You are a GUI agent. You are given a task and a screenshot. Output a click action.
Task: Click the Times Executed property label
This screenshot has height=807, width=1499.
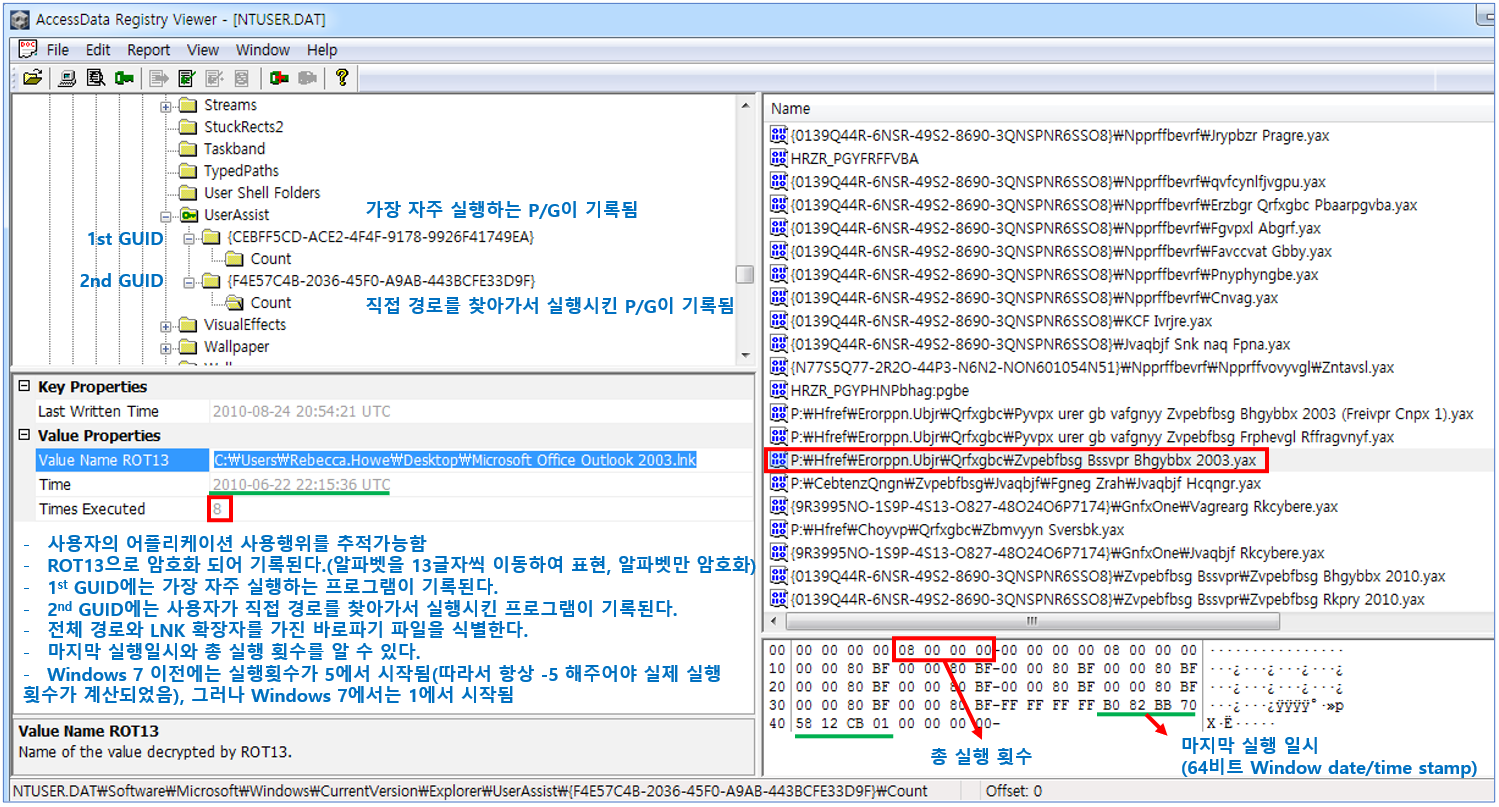91,509
